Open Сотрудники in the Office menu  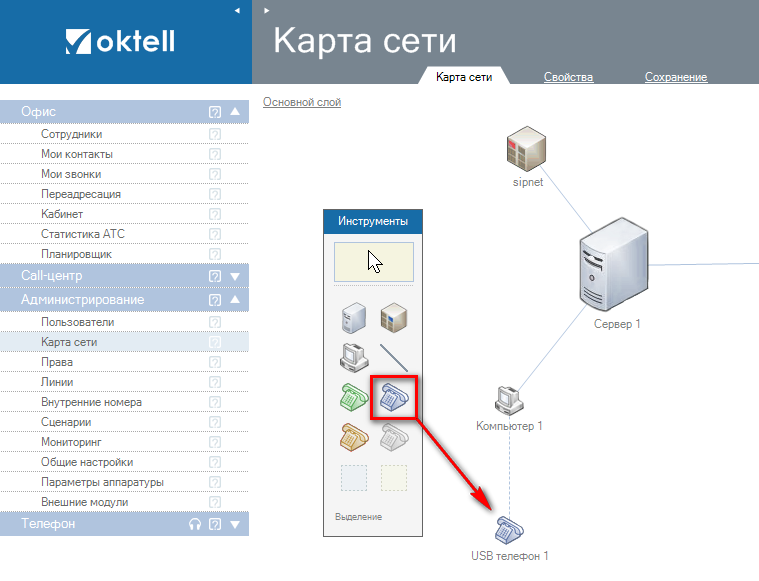[71, 134]
